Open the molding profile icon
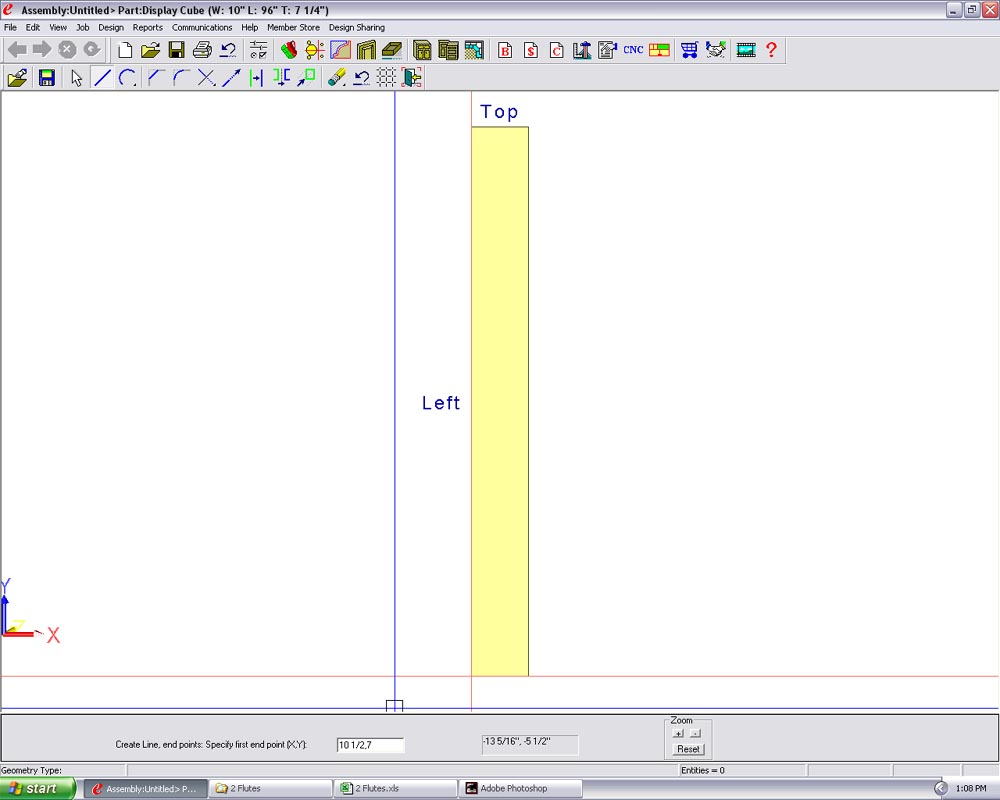Image resolution: width=1000 pixels, height=800 pixels. click(x=341, y=50)
